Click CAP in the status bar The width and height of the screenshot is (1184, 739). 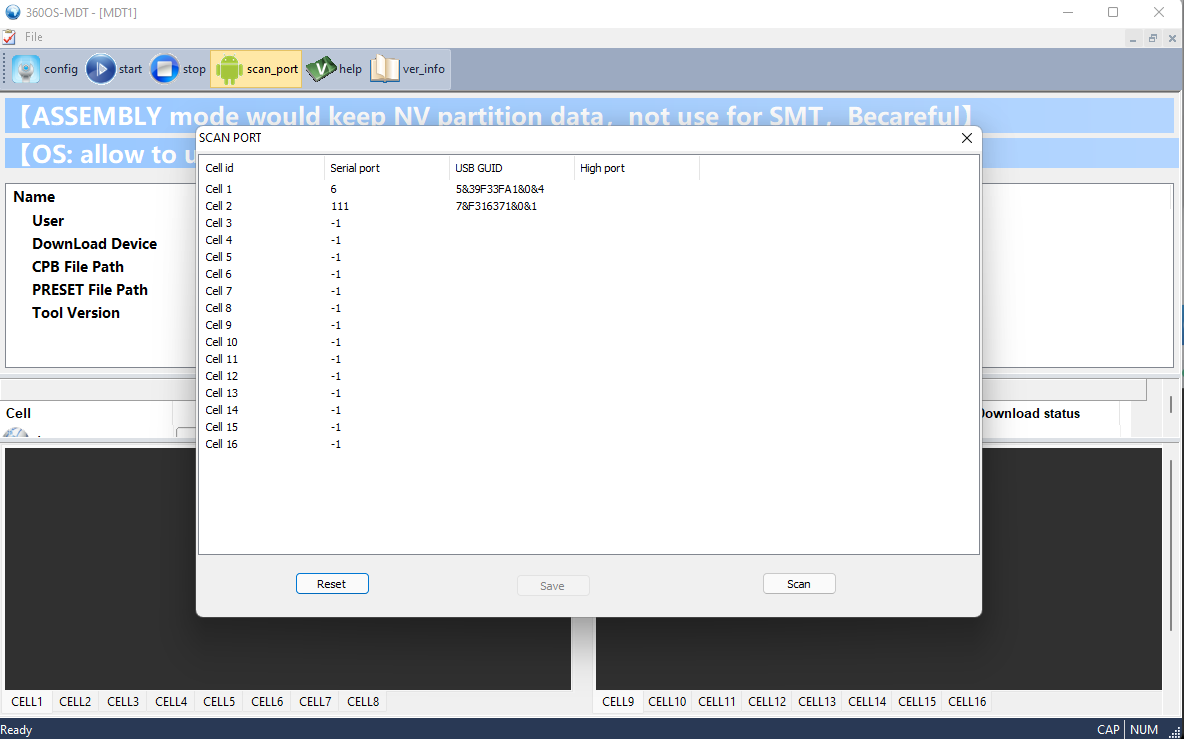point(1107,729)
